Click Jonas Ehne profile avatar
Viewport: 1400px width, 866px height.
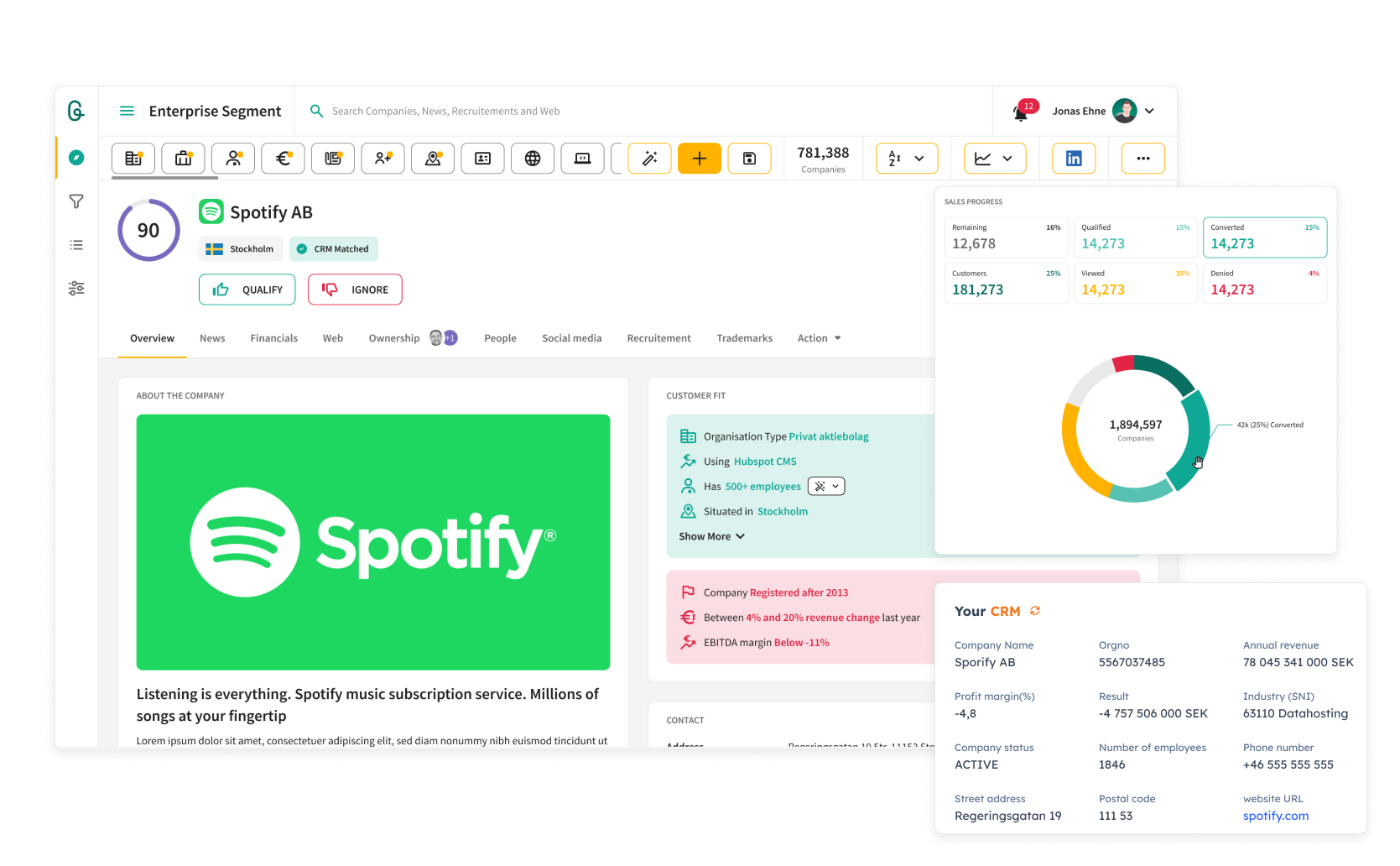[x=1124, y=111]
